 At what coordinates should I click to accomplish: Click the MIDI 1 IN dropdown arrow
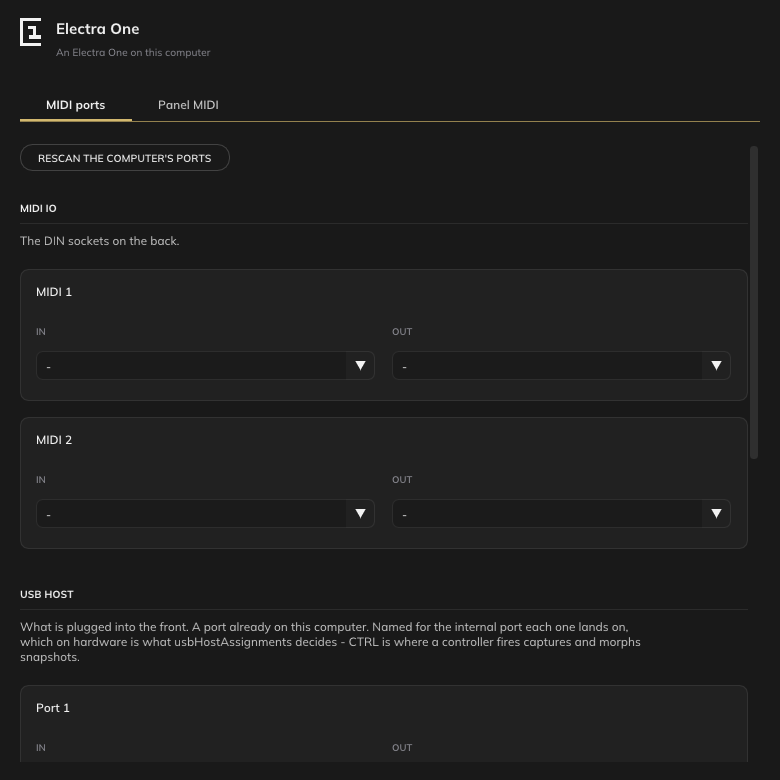click(361, 366)
